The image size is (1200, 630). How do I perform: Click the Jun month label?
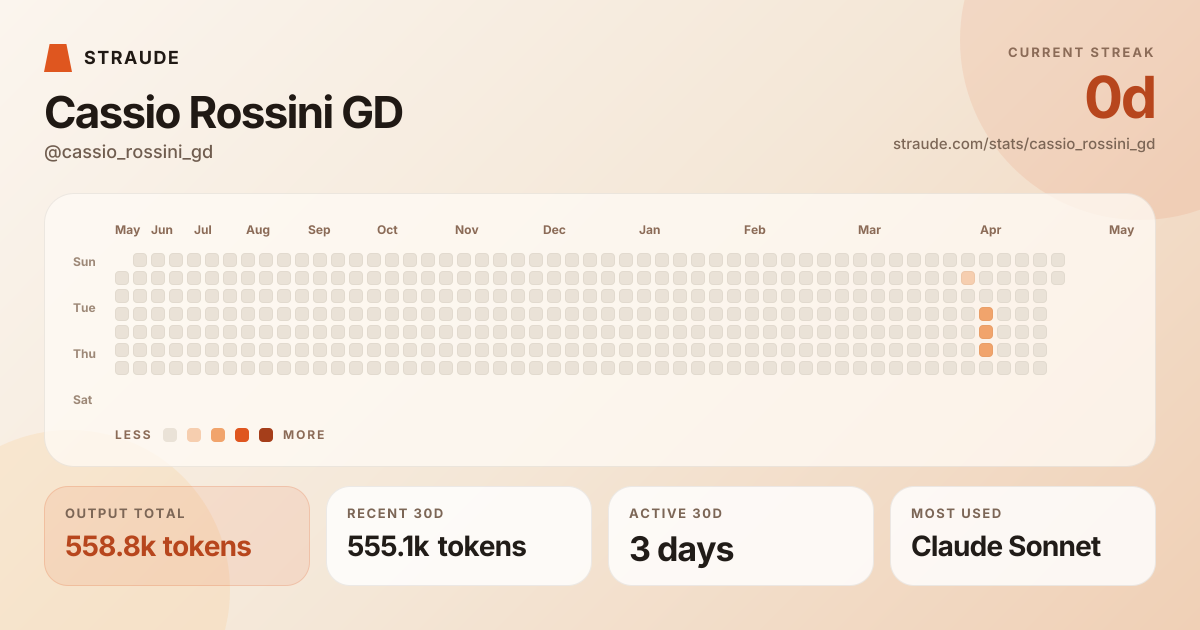(162, 230)
